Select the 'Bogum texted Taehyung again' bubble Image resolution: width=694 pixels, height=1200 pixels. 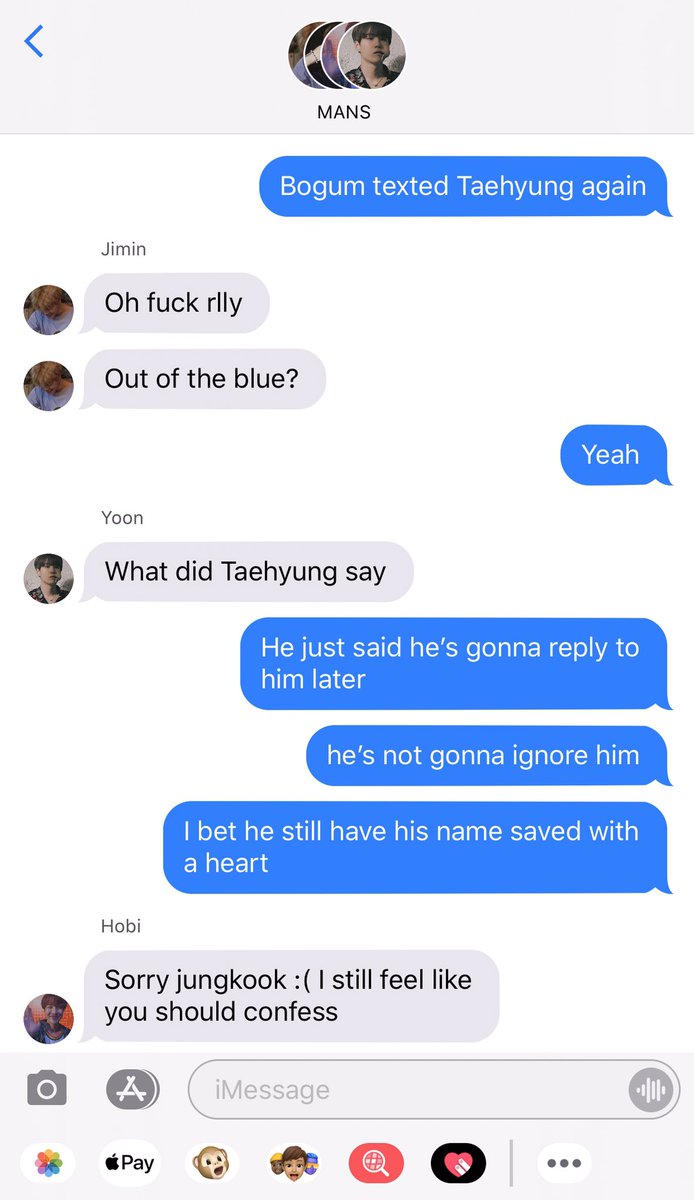tap(463, 186)
